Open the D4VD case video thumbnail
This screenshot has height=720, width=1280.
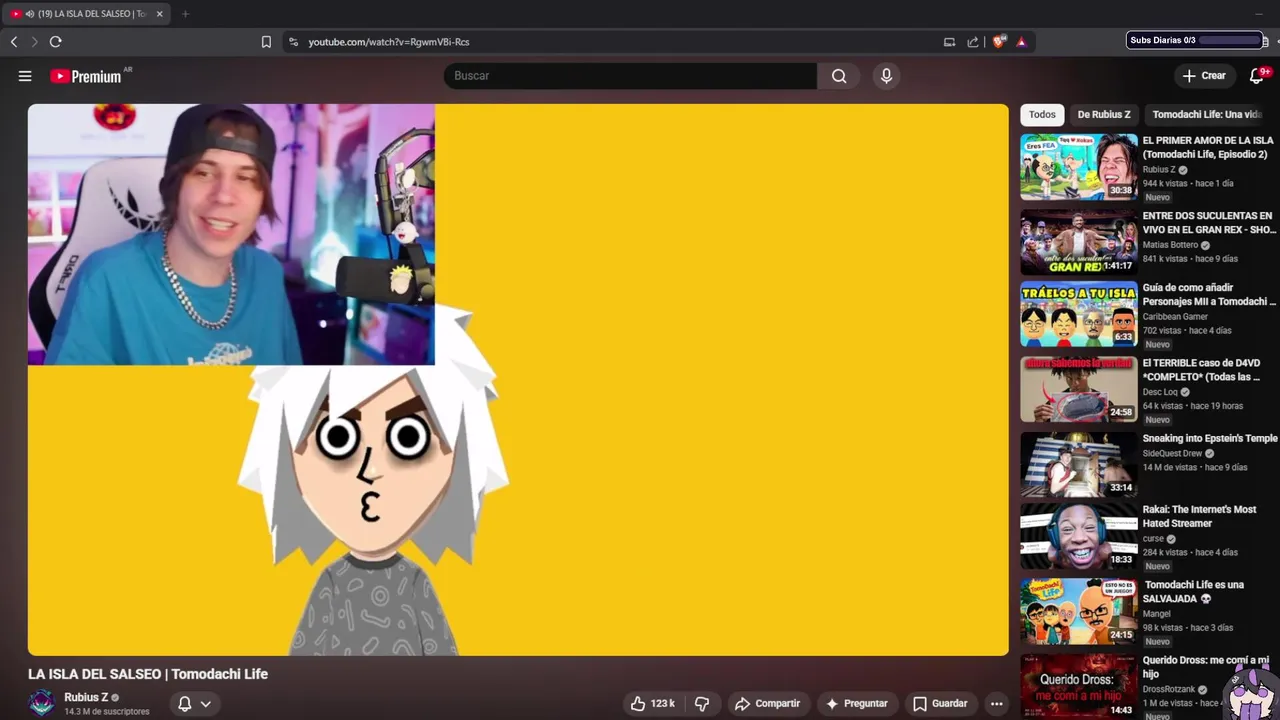point(1079,390)
